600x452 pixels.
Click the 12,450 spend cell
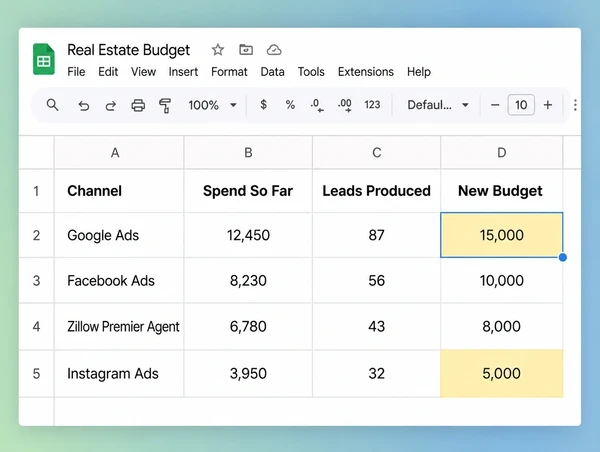pos(248,235)
